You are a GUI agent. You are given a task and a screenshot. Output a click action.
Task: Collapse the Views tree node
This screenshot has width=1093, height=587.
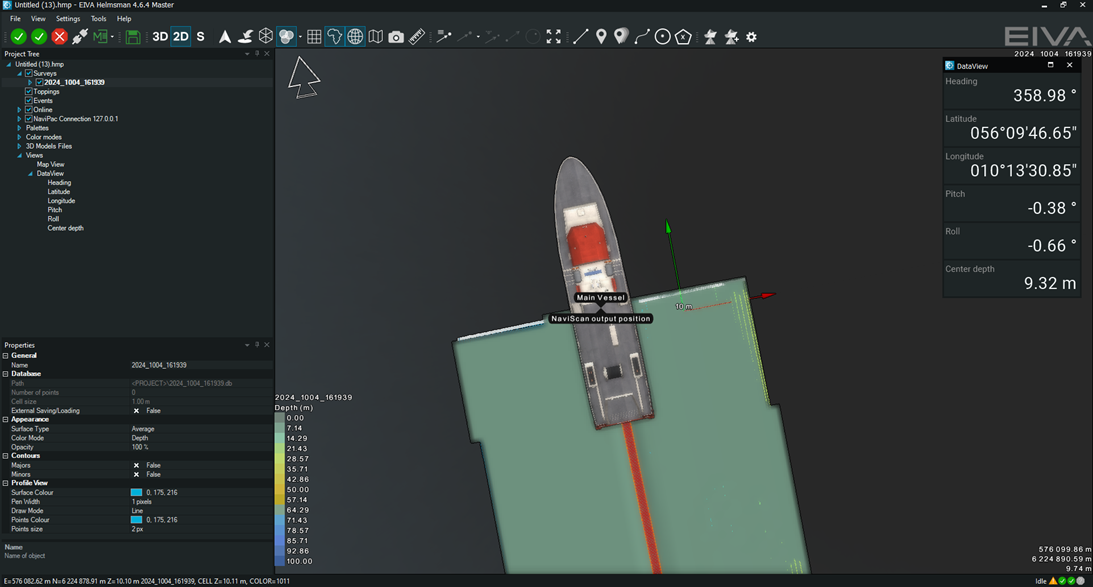click(x=20, y=155)
